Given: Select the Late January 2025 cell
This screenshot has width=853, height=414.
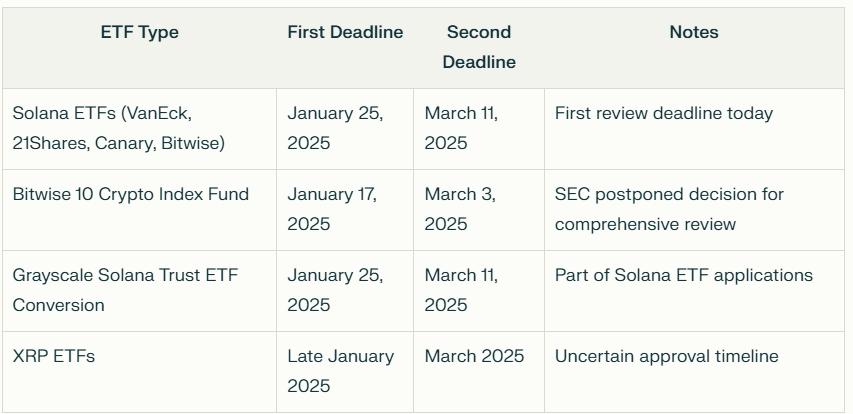Looking at the screenshot, I should click(340, 371).
